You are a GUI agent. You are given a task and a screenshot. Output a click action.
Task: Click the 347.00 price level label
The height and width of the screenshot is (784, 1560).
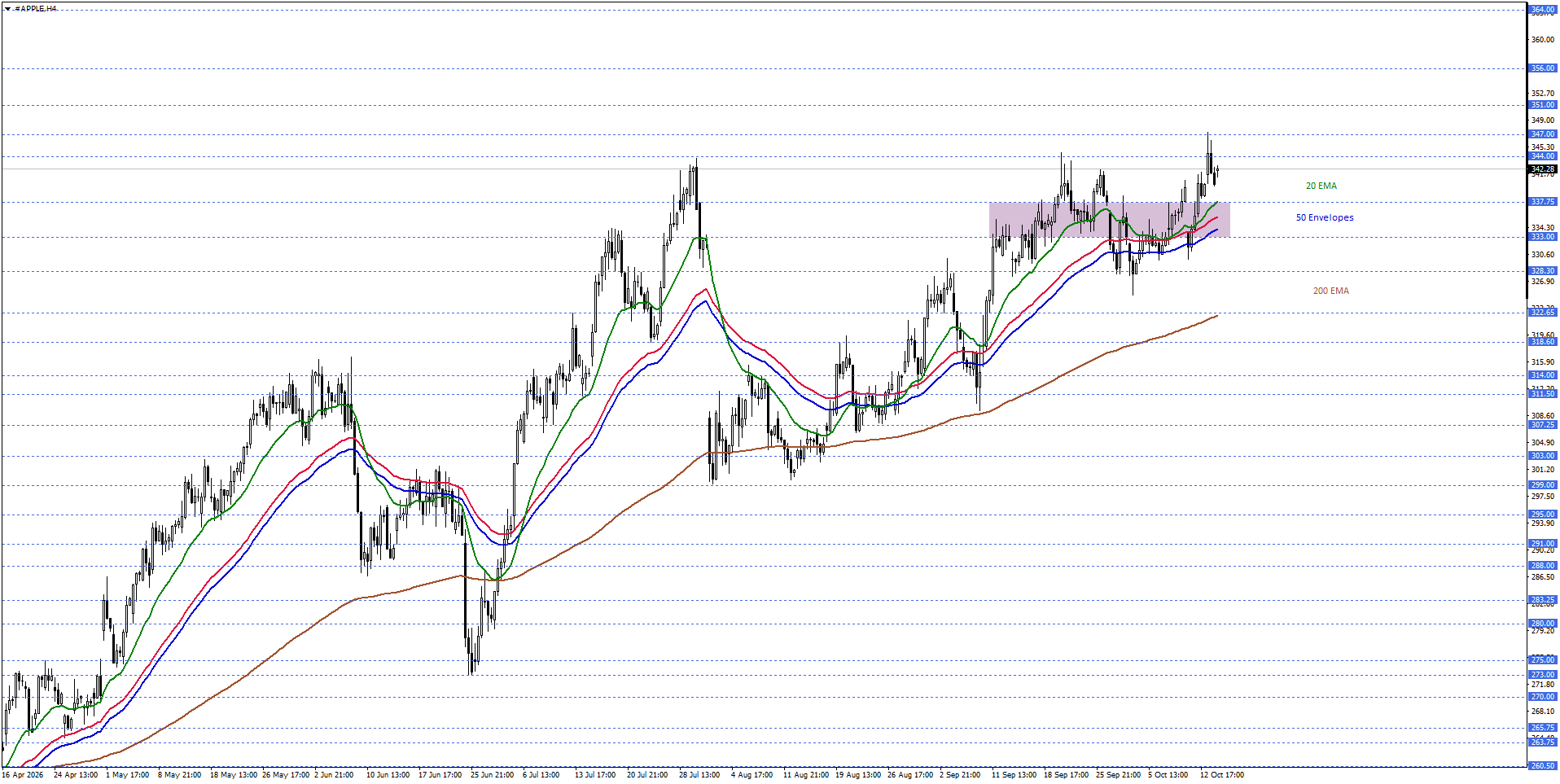coord(1543,134)
